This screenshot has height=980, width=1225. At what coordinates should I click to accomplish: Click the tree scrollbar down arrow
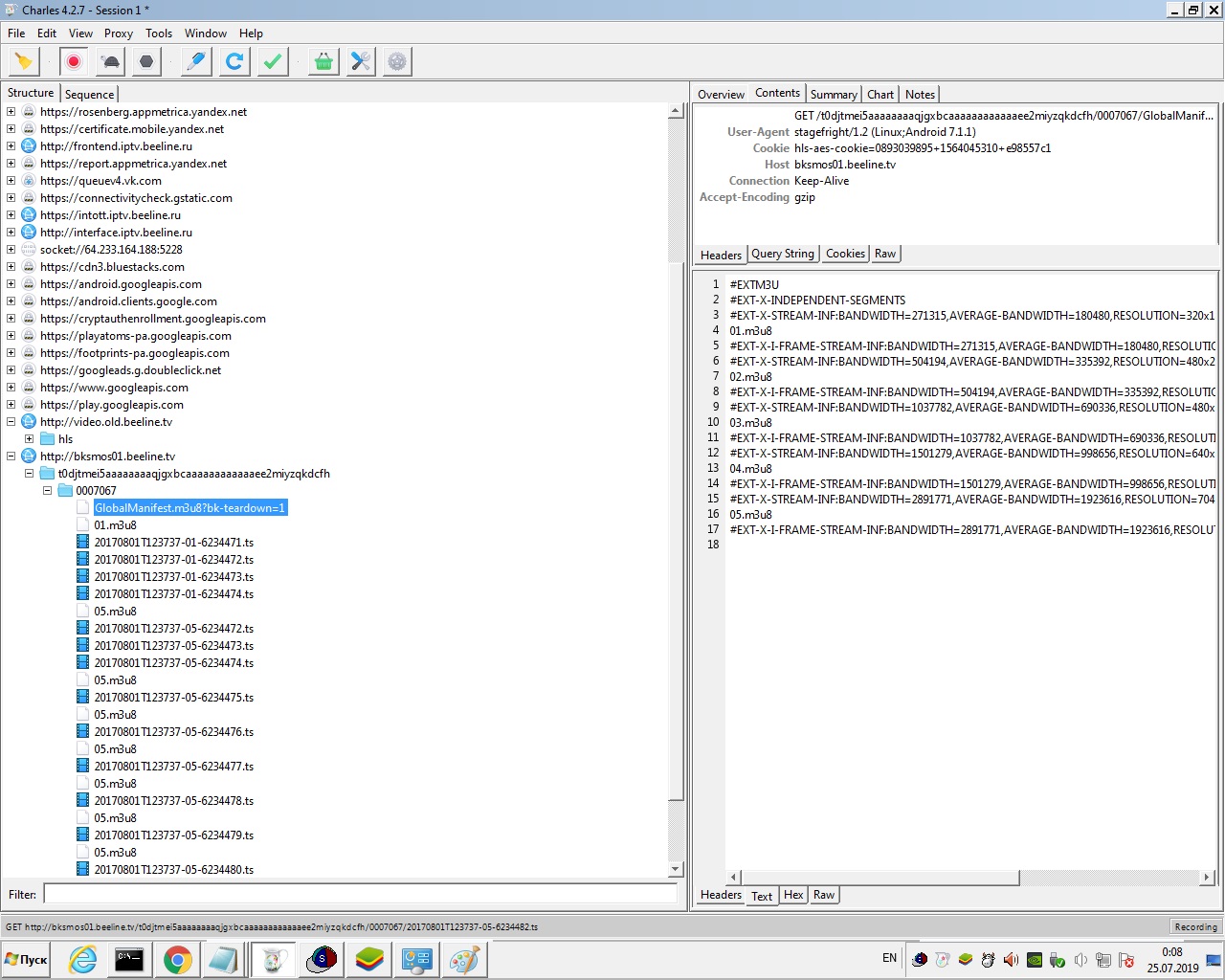676,869
